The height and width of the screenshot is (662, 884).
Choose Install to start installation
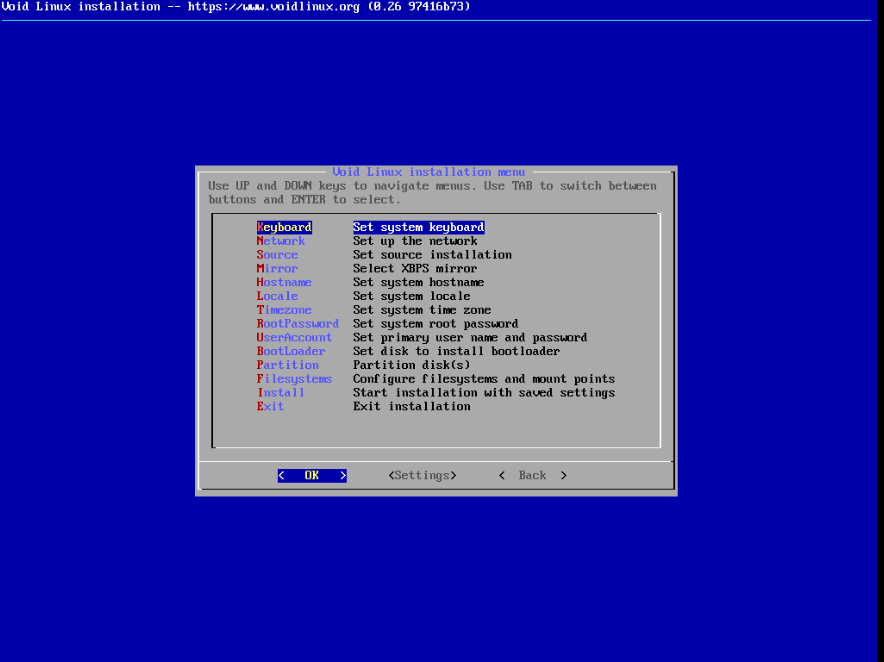[x=280, y=392]
